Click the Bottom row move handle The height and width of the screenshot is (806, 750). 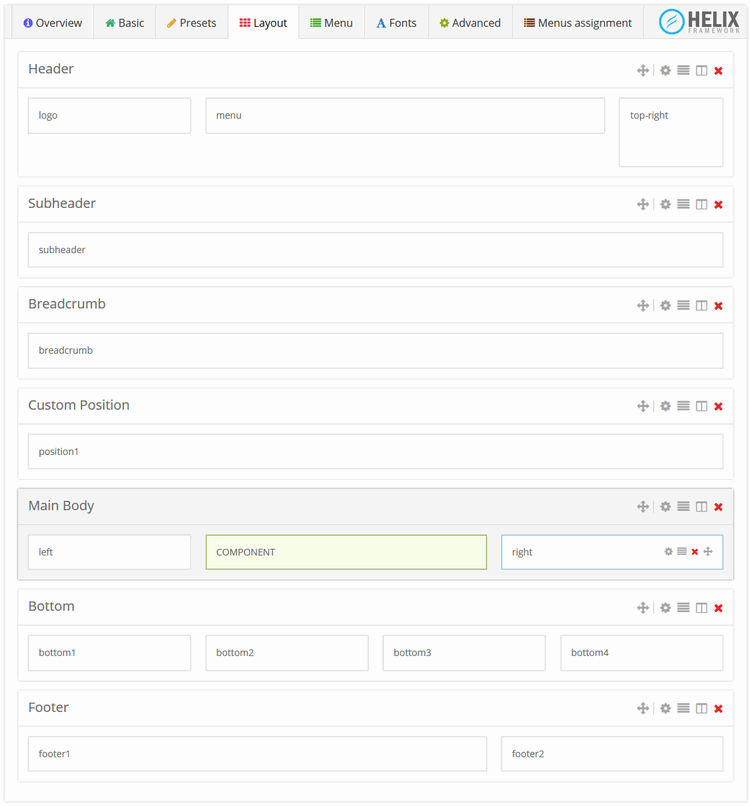643,608
